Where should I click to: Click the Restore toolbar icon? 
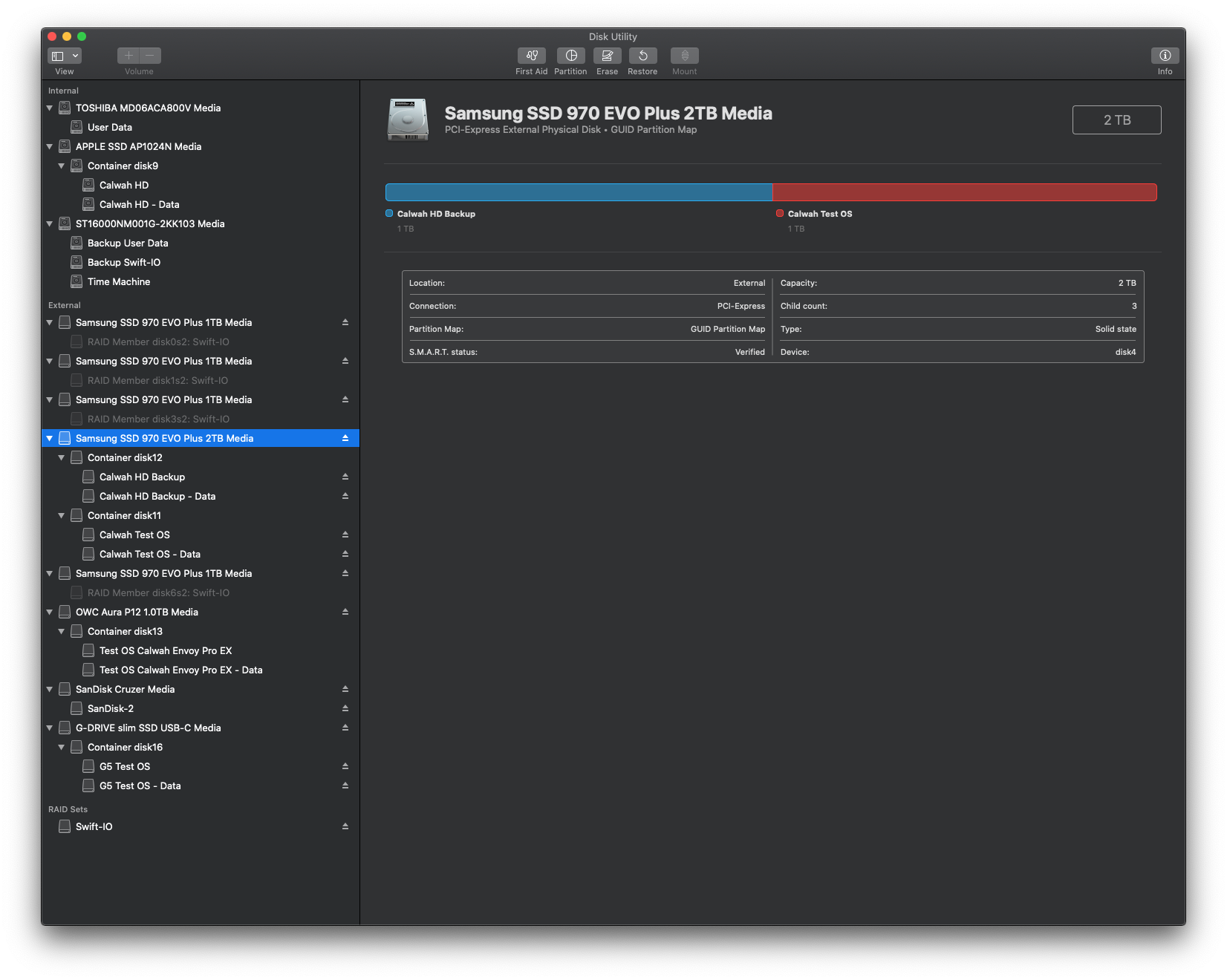tap(643, 56)
